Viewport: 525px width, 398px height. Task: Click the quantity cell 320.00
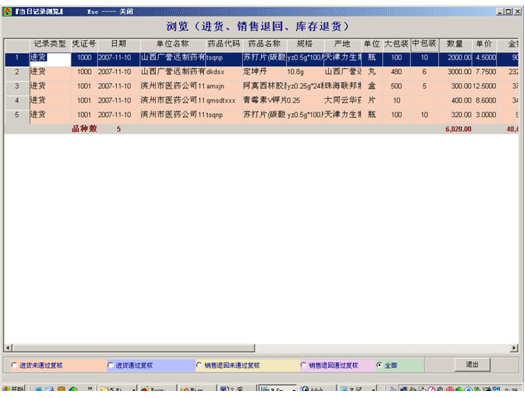(455, 115)
